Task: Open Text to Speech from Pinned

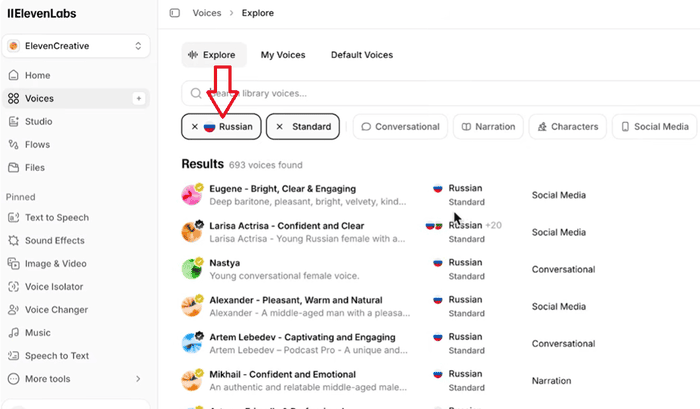Action: [57, 217]
